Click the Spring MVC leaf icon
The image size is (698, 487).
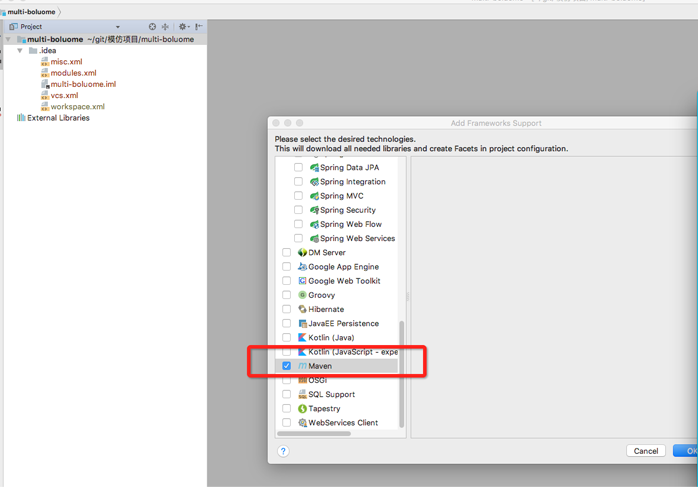click(314, 196)
